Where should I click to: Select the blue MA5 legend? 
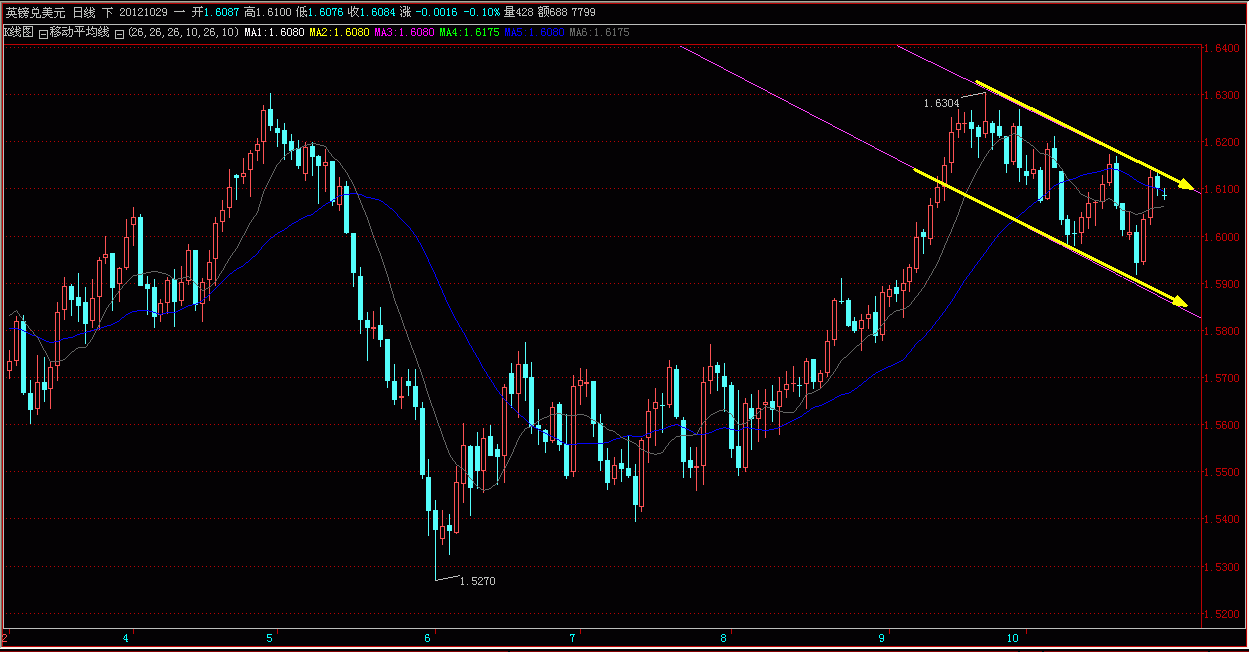click(x=535, y=32)
